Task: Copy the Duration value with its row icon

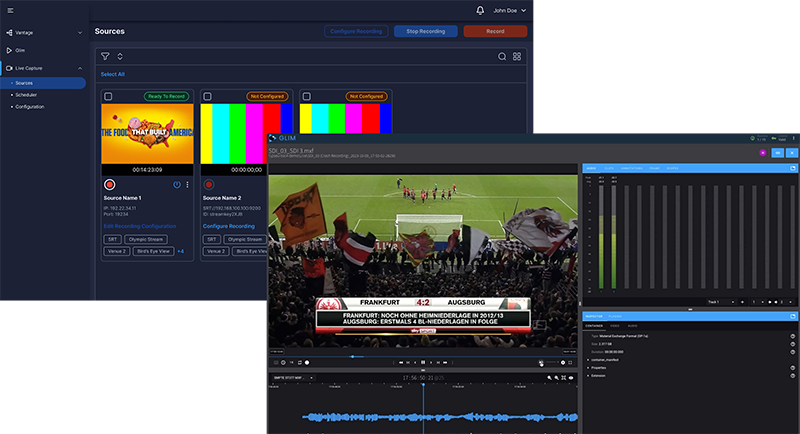Action: pos(792,352)
